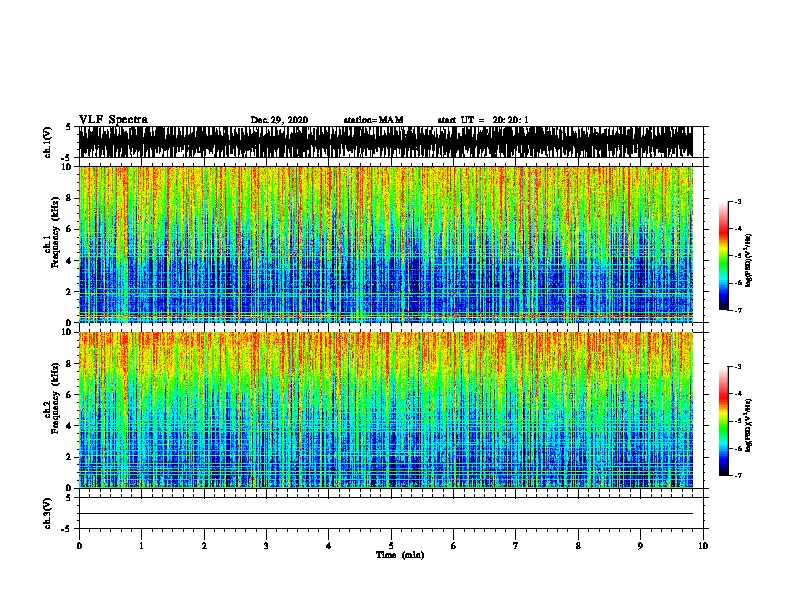The width and height of the screenshot is (792, 612).
Task: Click the ch.2 frequency axis tick label "6"
Action: click(70, 395)
